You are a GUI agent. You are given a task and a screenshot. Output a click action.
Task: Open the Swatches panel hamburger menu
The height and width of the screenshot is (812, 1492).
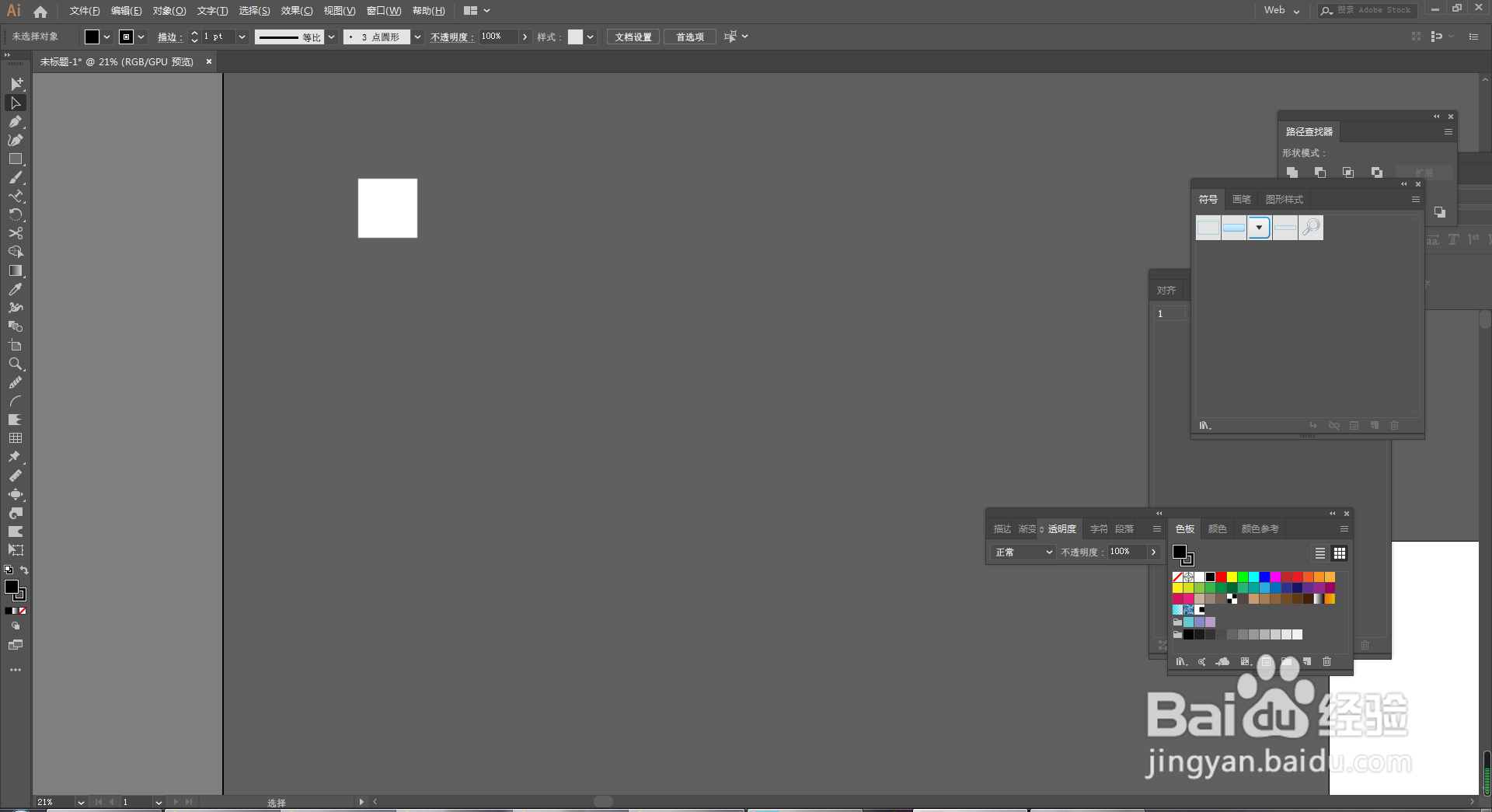(x=1344, y=529)
